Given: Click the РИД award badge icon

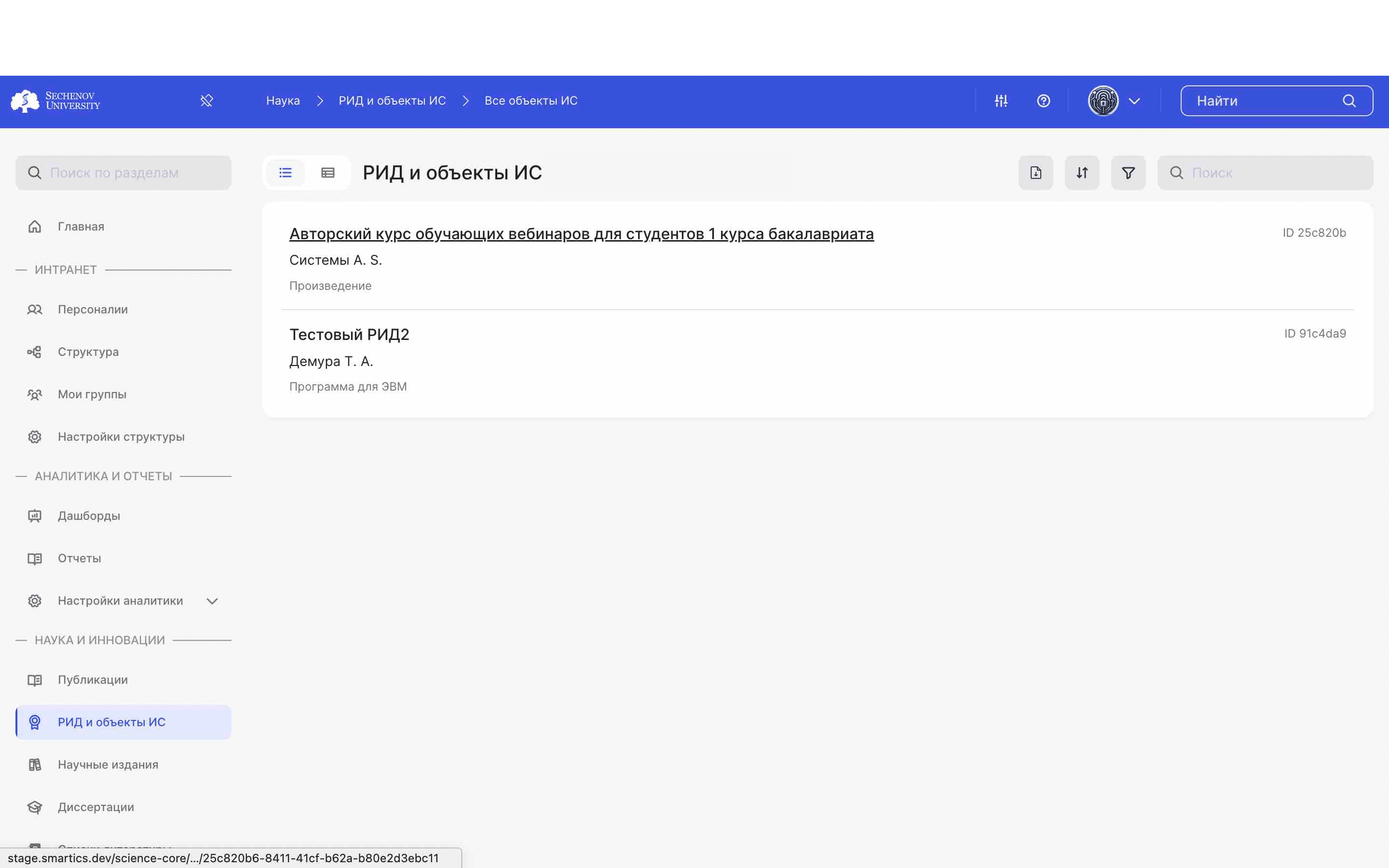Looking at the screenshot, I should pyautogui.click(x=34, y=722).
